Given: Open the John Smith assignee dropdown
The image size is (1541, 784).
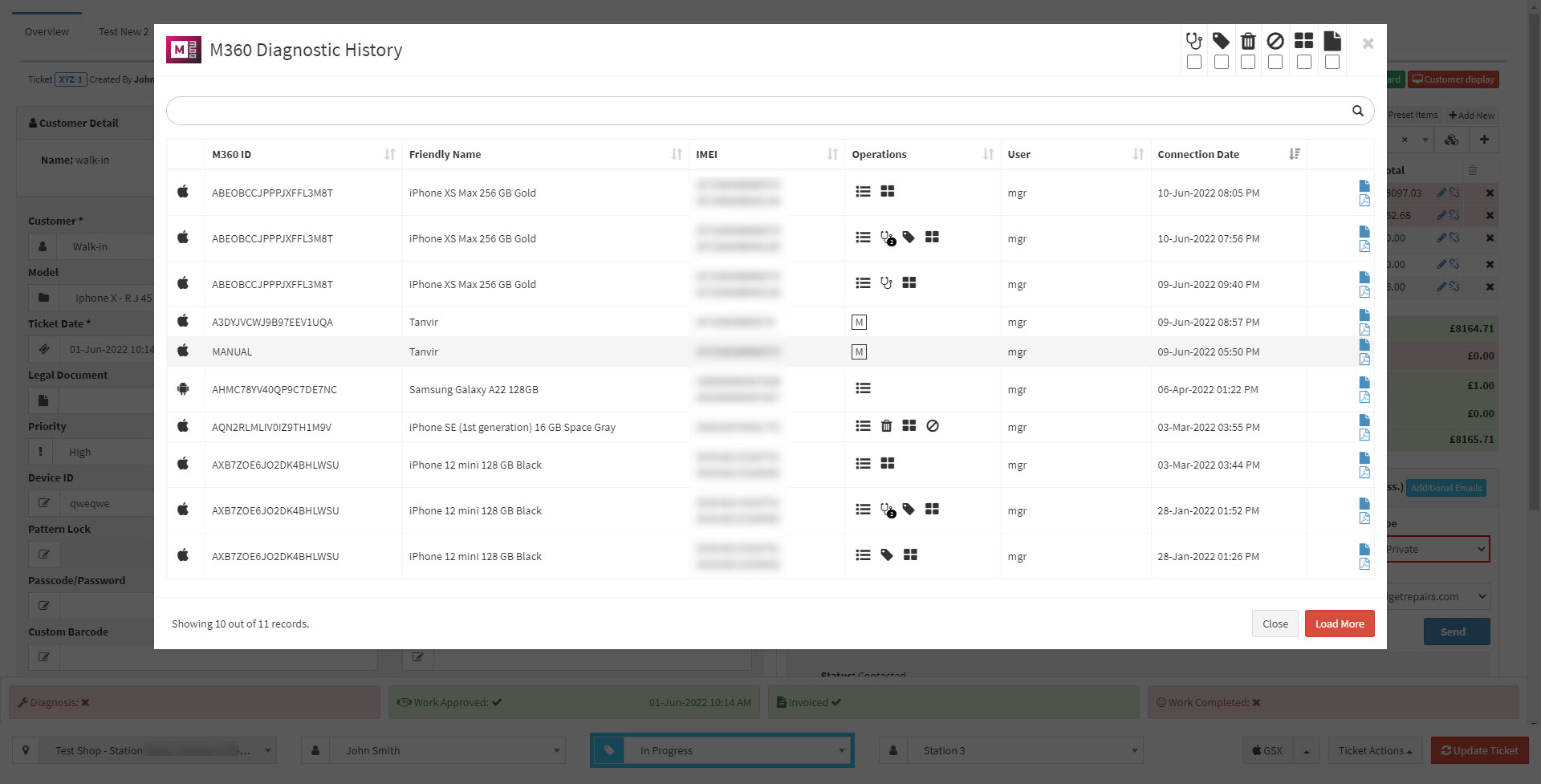Looking at the screenshot, I should [x=447, y=750].
